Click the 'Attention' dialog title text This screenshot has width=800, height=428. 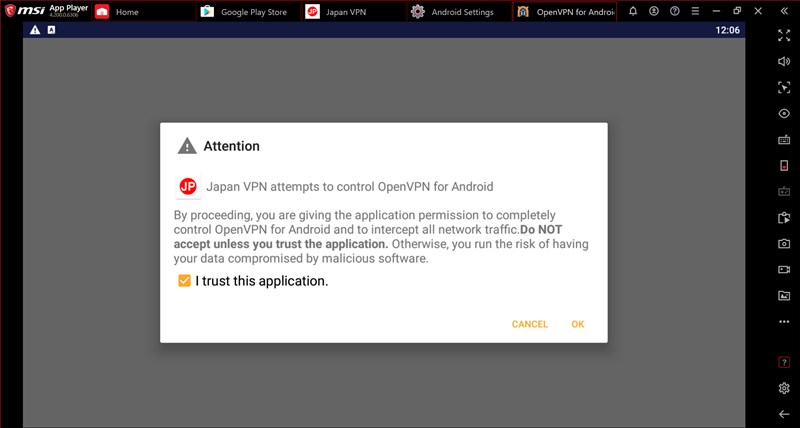(232, 146)
